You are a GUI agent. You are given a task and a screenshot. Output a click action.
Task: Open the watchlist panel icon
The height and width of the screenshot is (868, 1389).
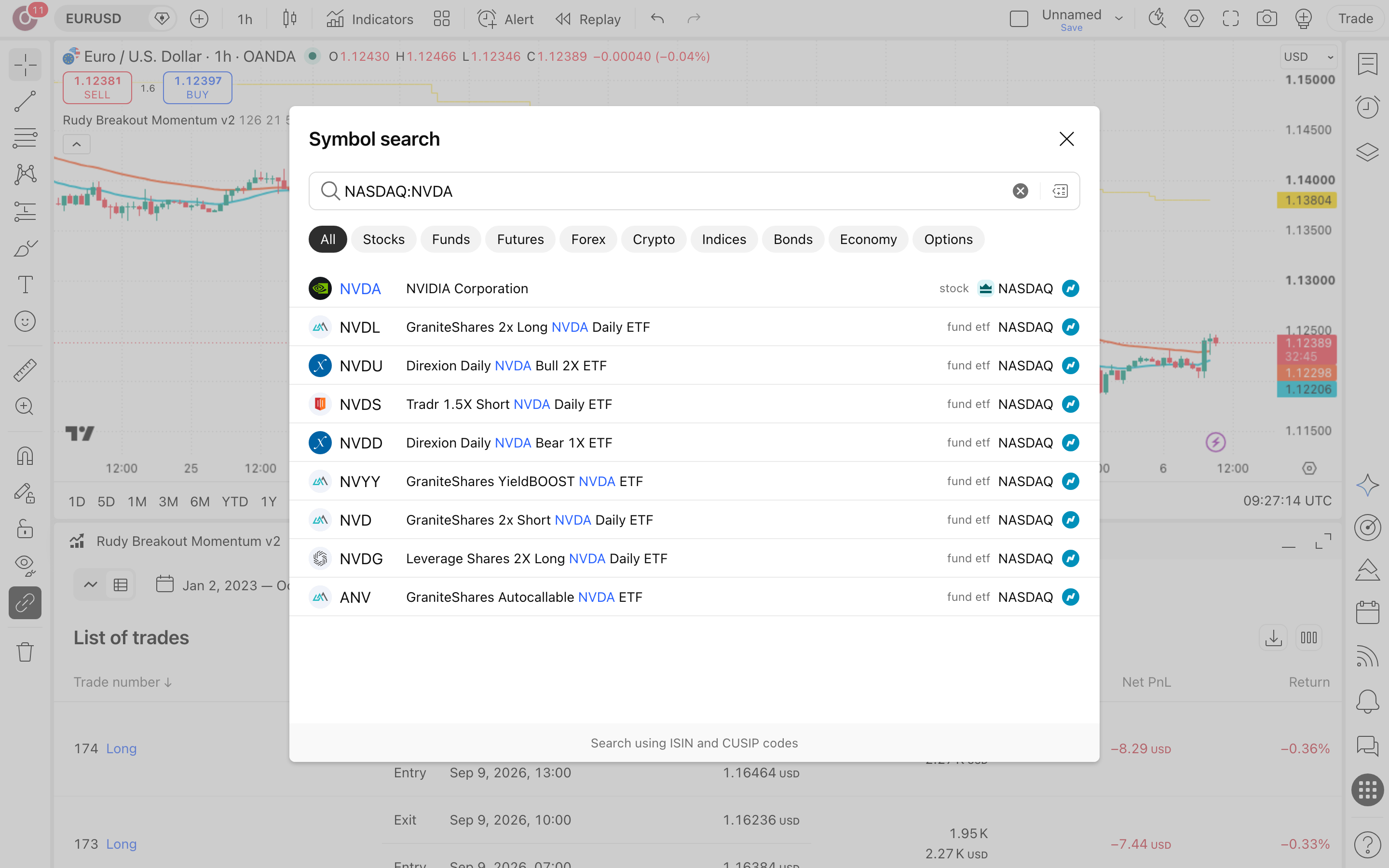pyautogui.click(x=1367, y=64)
